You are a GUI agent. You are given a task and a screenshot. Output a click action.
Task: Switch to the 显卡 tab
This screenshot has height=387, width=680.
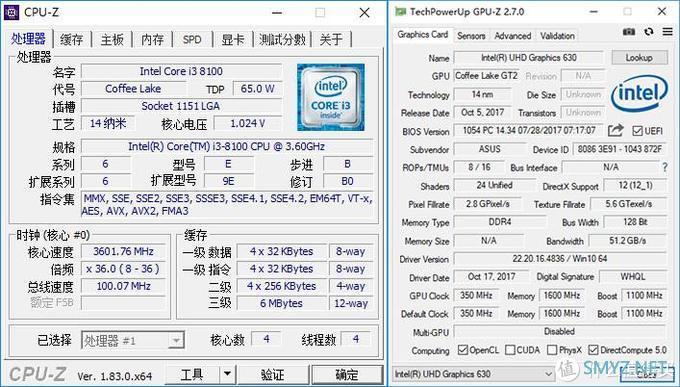click(232, 39)
